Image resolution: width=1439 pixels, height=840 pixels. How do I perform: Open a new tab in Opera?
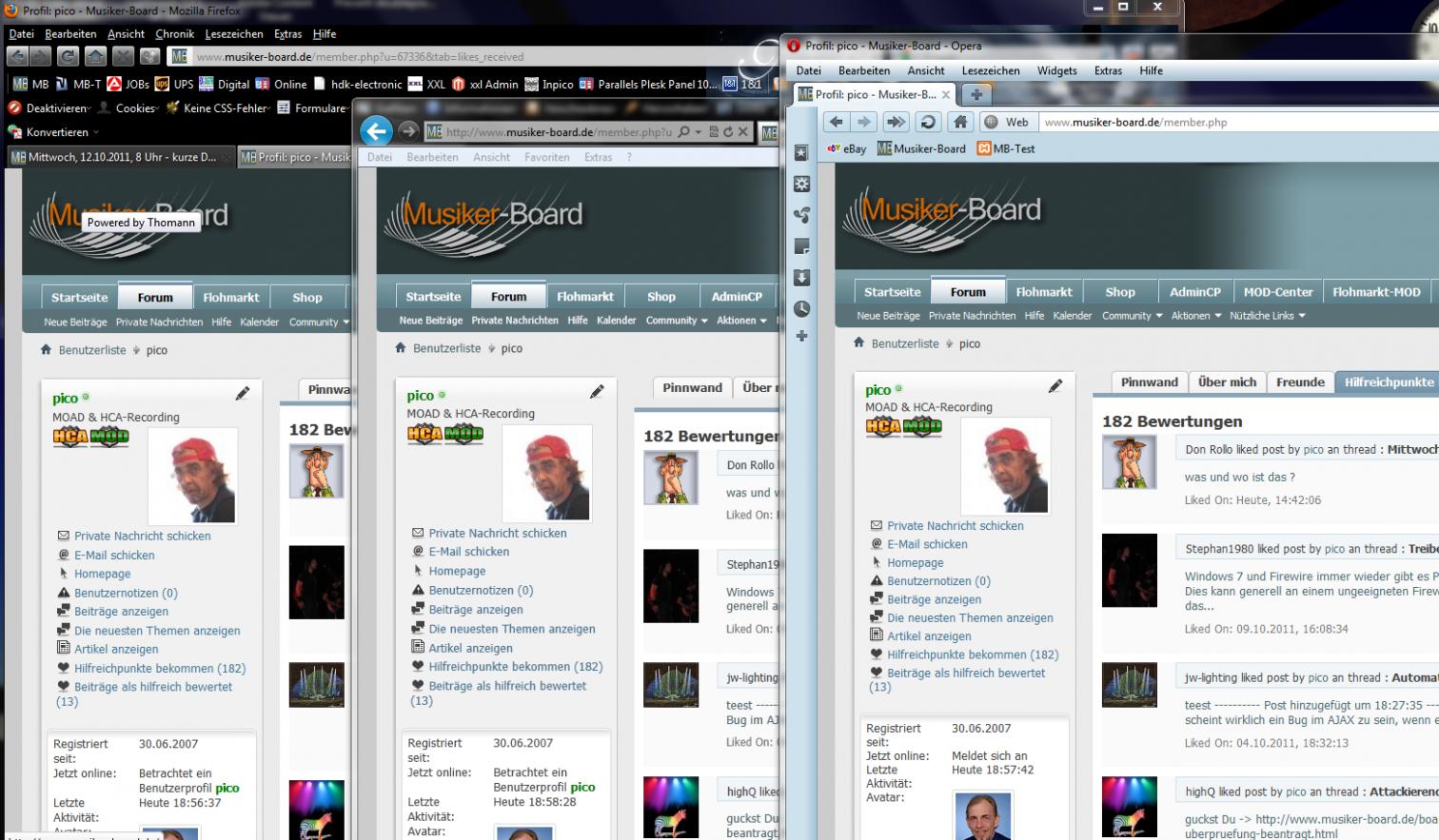tap(976, 94)
